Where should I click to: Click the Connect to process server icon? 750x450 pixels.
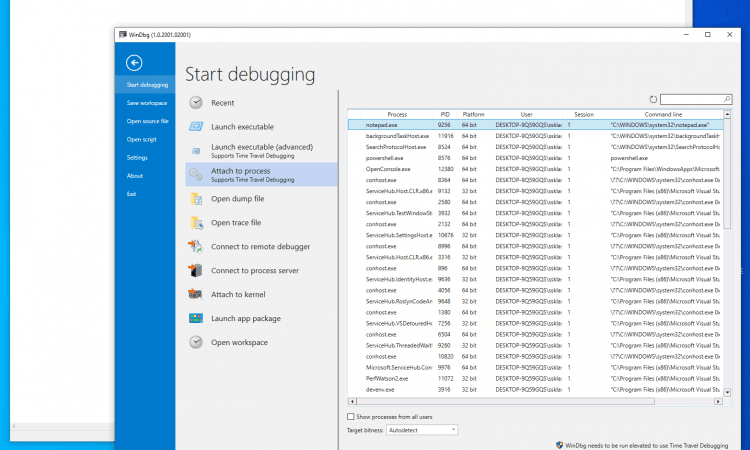196,270
